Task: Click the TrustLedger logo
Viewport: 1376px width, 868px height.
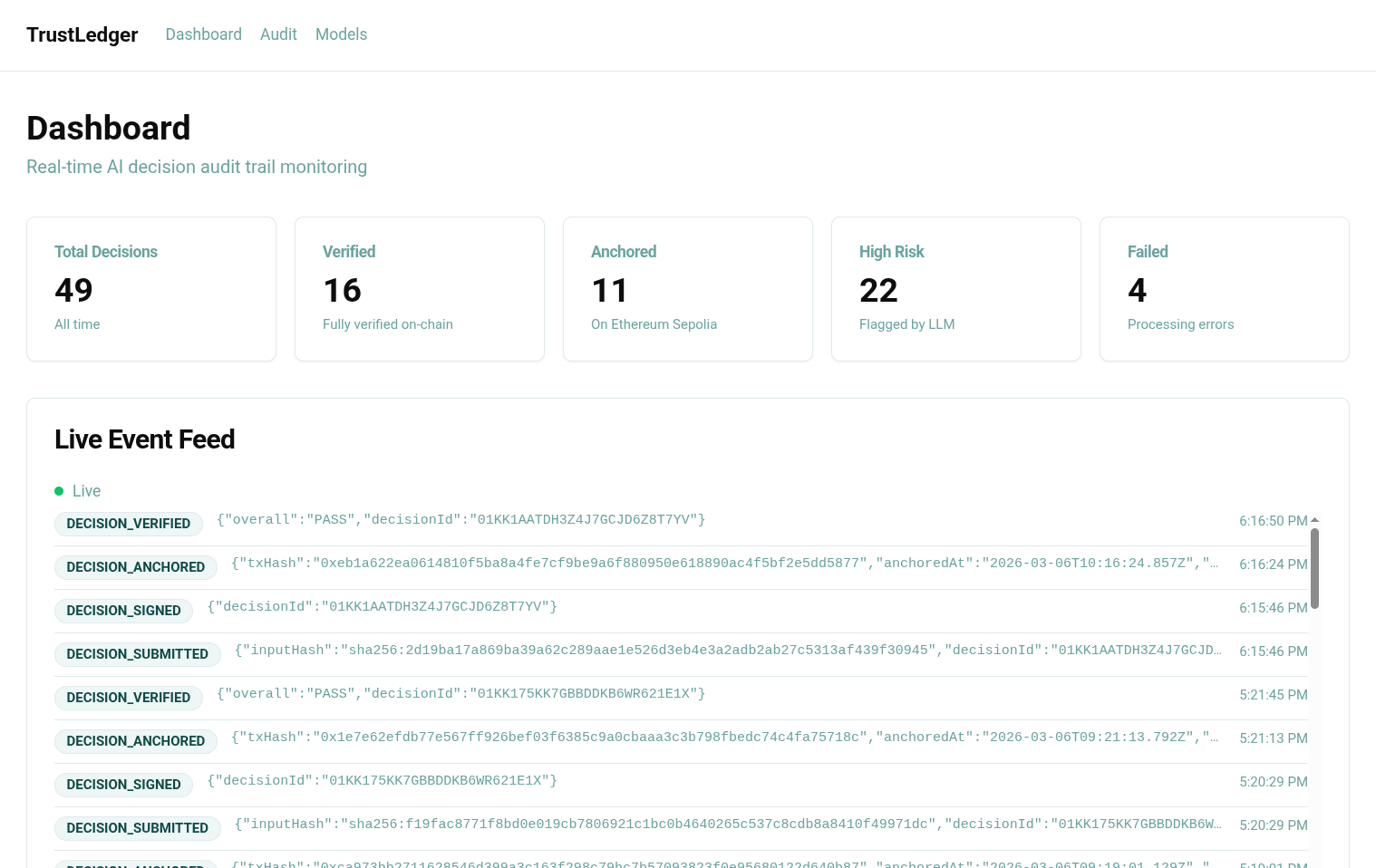Action: click(82, 34)
